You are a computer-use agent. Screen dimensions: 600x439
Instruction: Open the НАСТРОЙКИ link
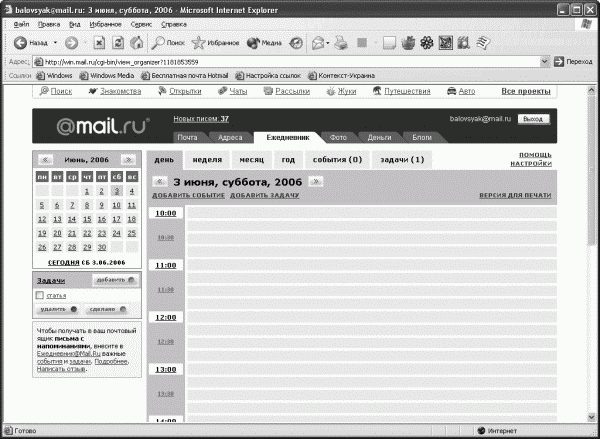[531, 163]
